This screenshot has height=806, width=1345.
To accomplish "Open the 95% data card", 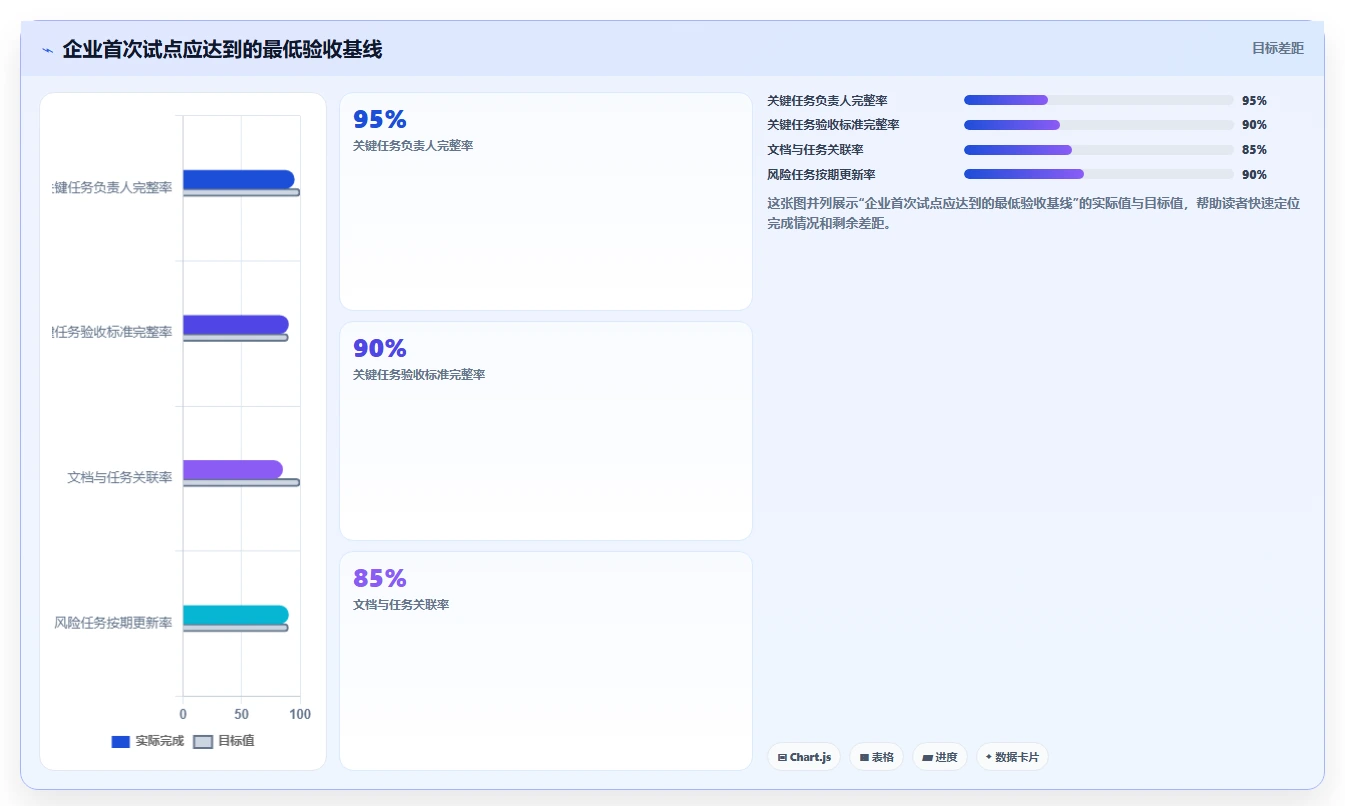I will [546, 201].
